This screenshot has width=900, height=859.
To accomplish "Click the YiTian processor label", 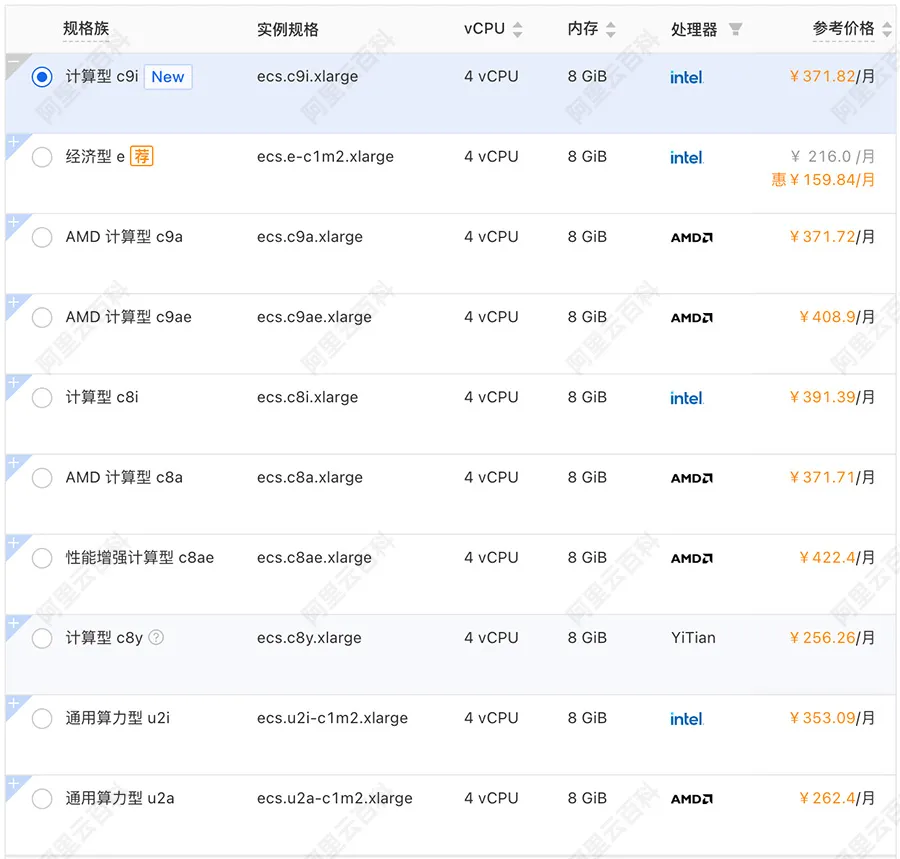I will (x=693, y=637).
